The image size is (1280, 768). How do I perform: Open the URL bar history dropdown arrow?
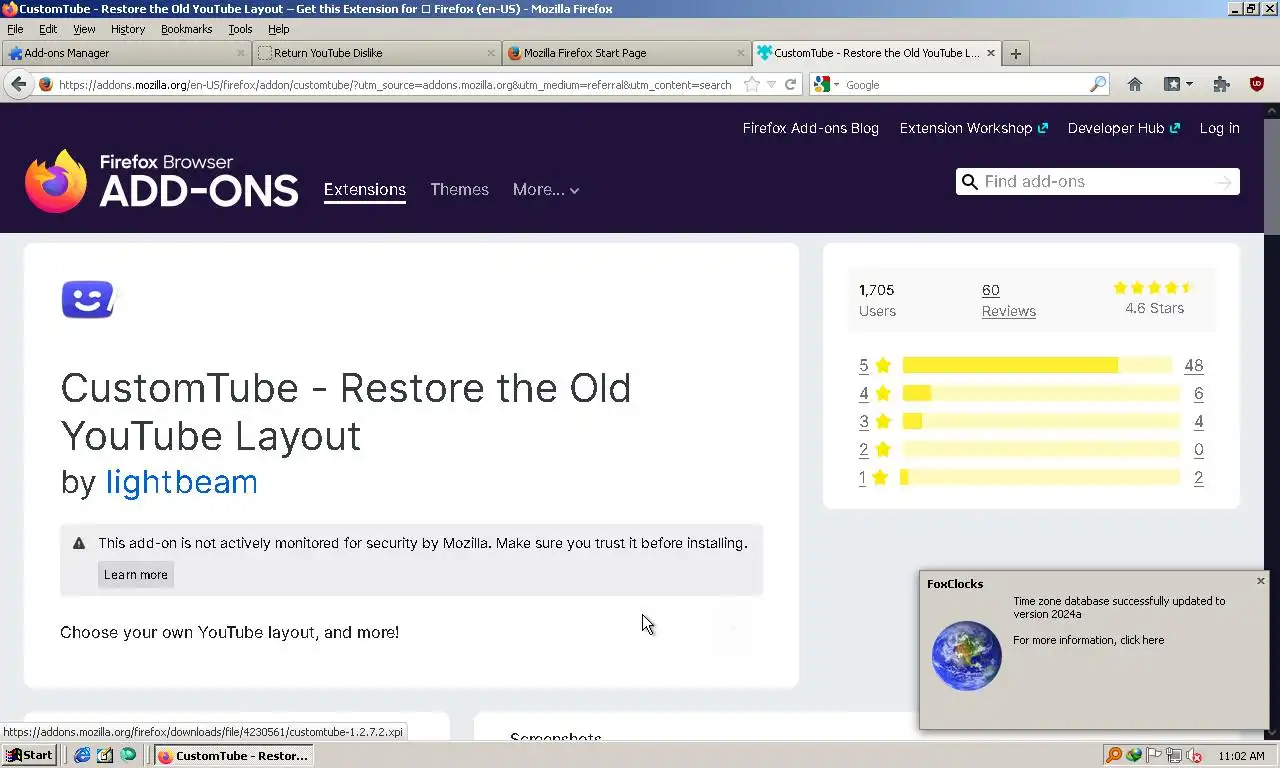pos(771,85)
